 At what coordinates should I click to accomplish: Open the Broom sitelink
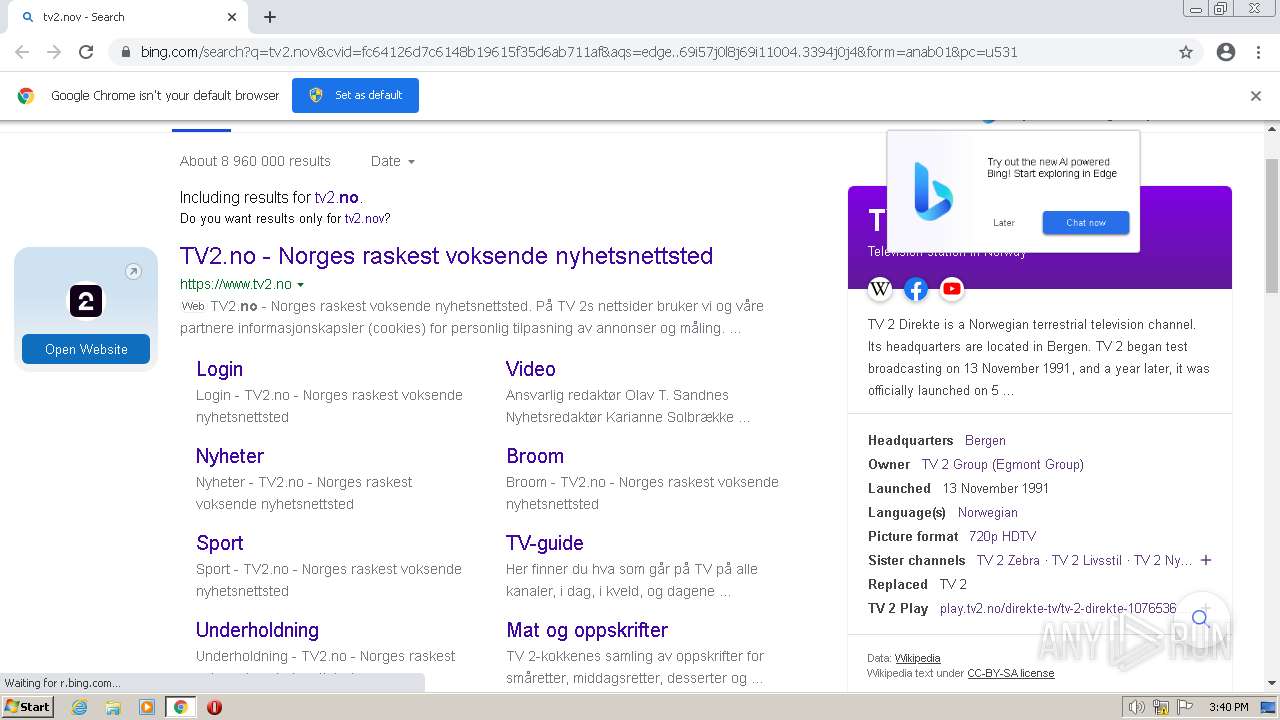tap(534, 456)
